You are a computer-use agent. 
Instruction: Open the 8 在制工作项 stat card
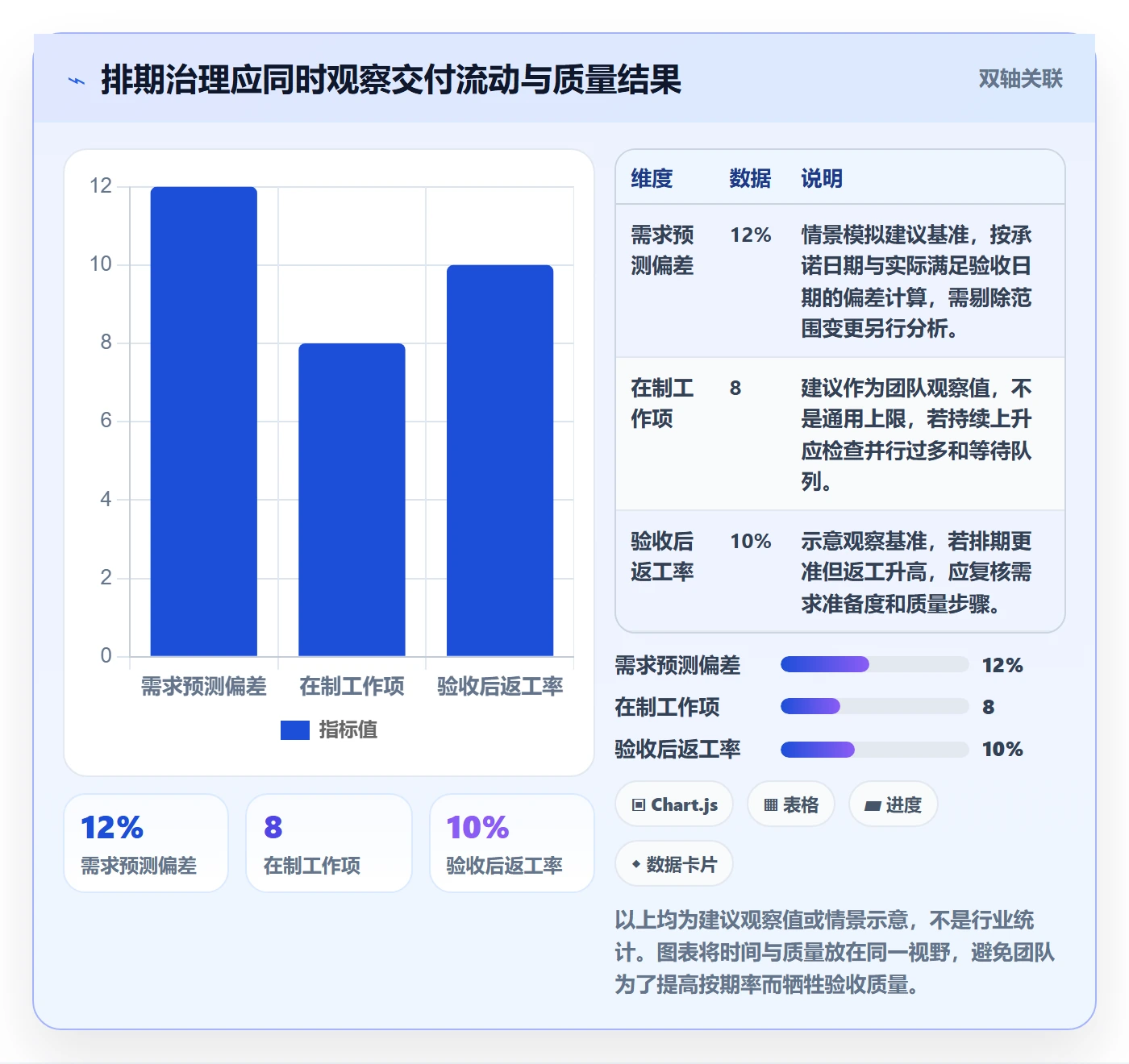tap(329, 843)
